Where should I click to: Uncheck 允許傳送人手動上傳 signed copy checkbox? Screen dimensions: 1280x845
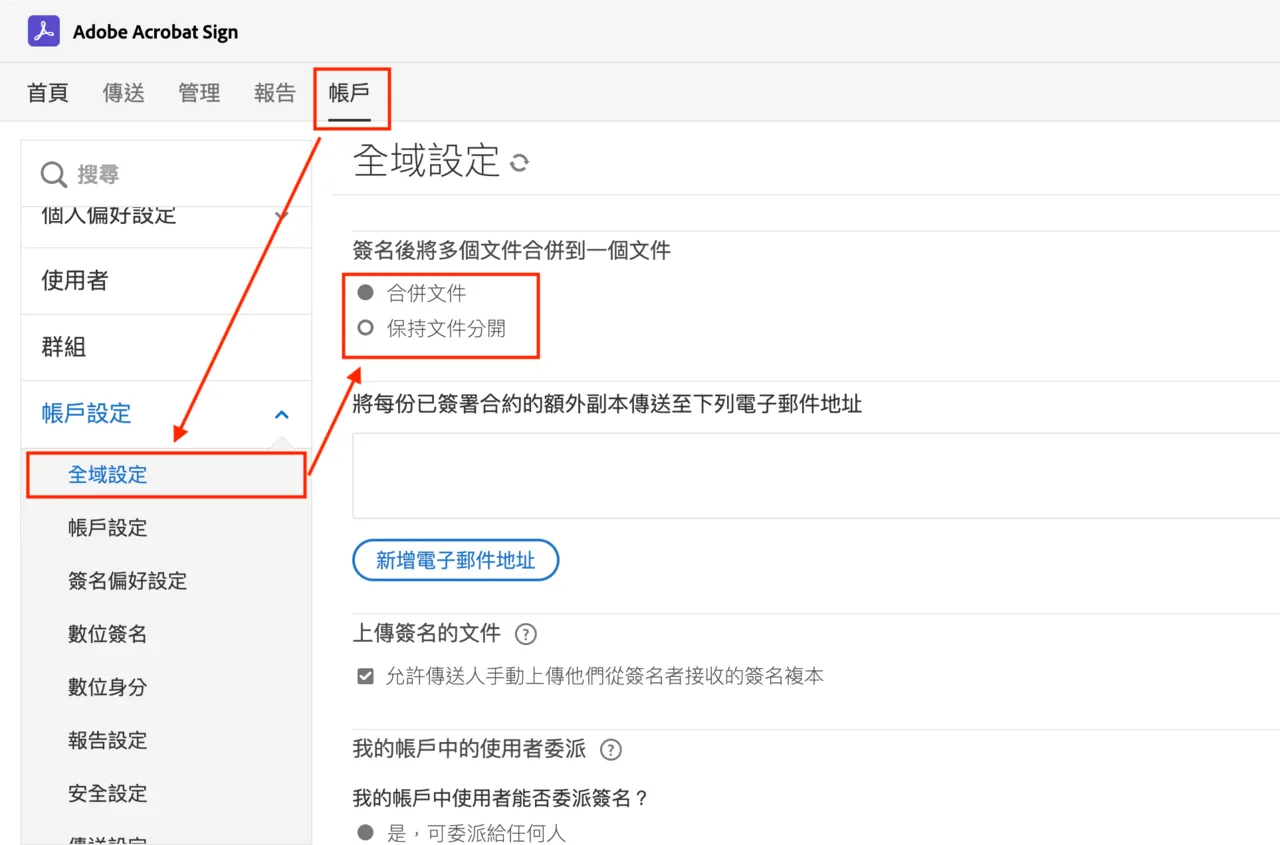[366, 676]
